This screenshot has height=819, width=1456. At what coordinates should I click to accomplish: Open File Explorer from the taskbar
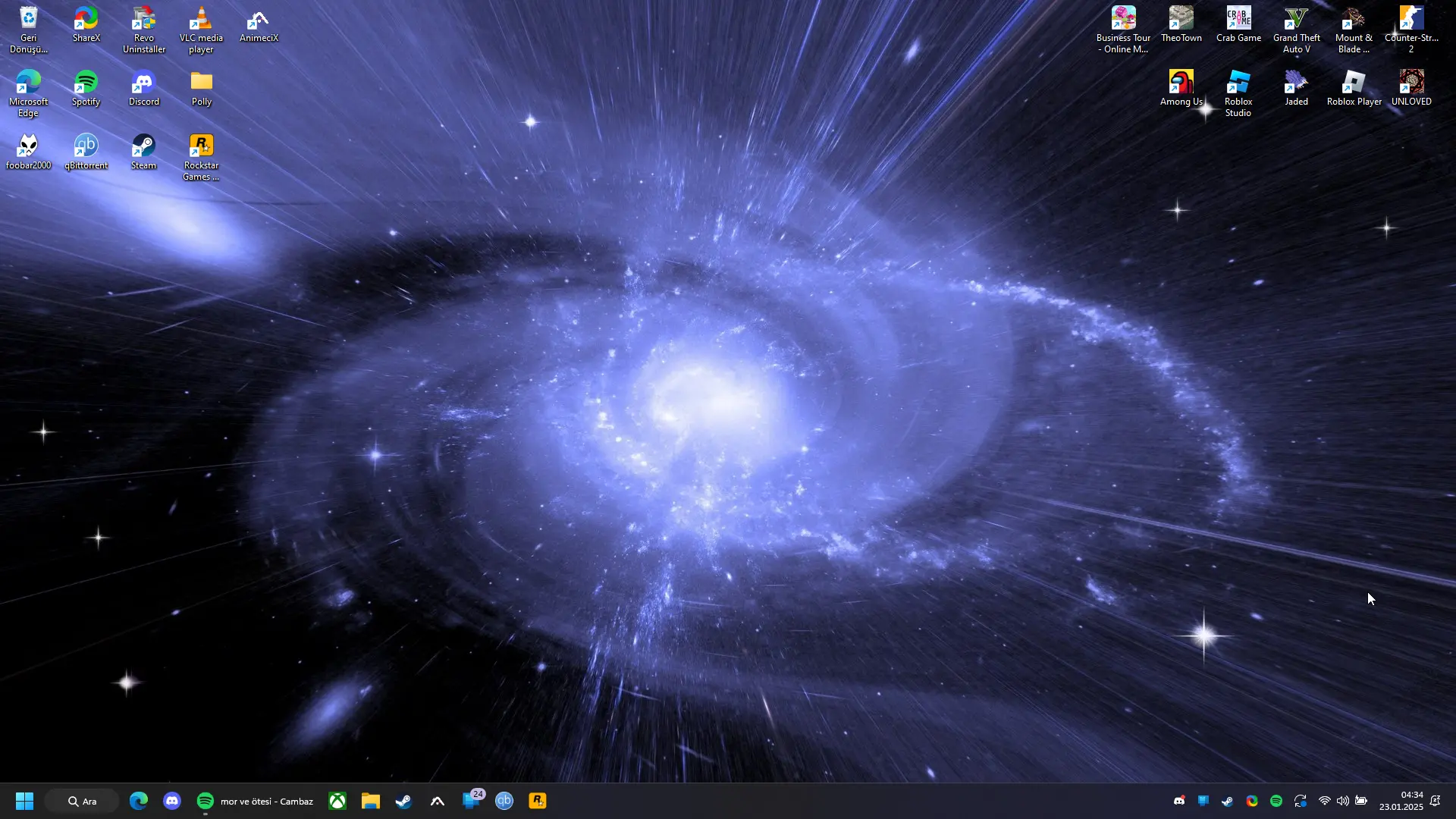click(371, 801)
